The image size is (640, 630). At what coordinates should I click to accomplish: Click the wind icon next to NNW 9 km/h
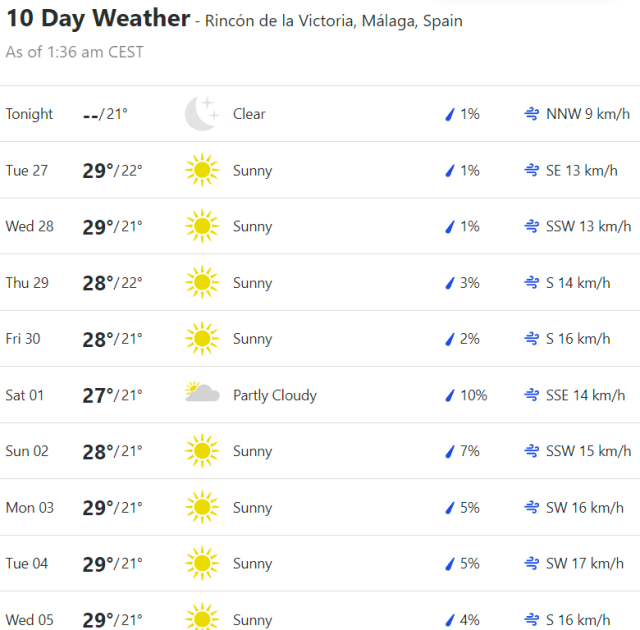click(x=532, y=114)
